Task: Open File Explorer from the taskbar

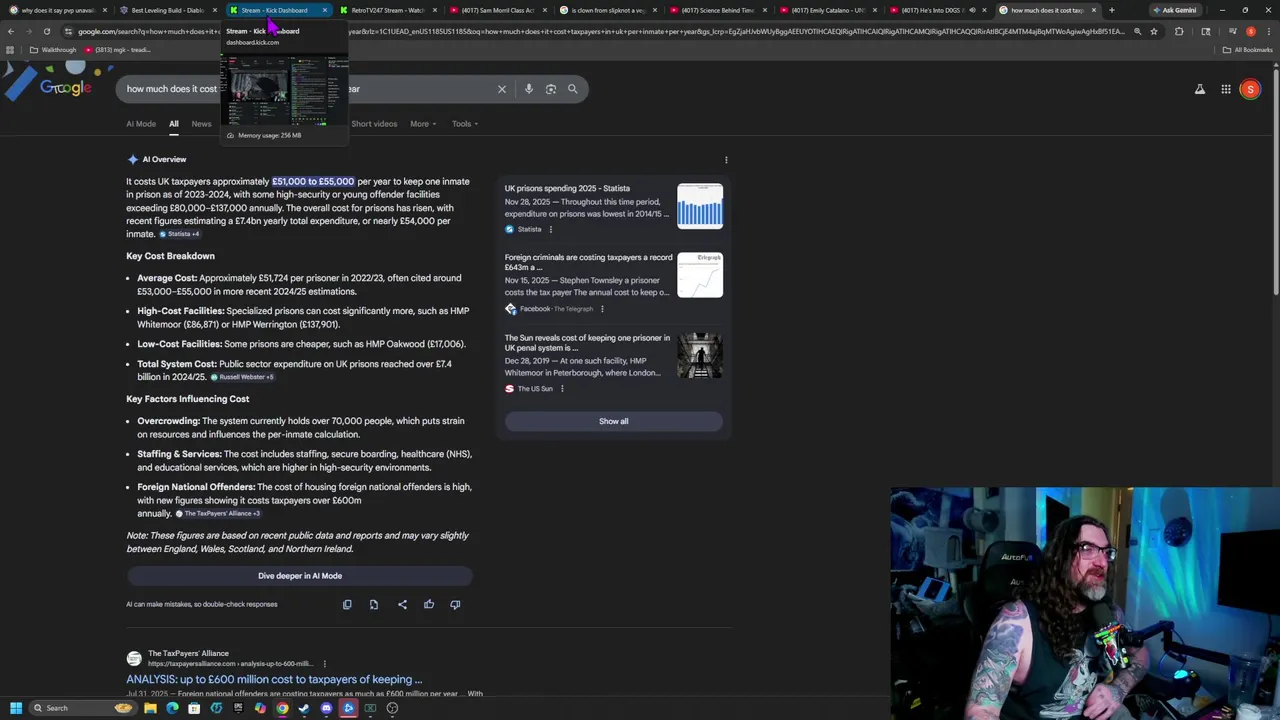Action: [150, 708]
